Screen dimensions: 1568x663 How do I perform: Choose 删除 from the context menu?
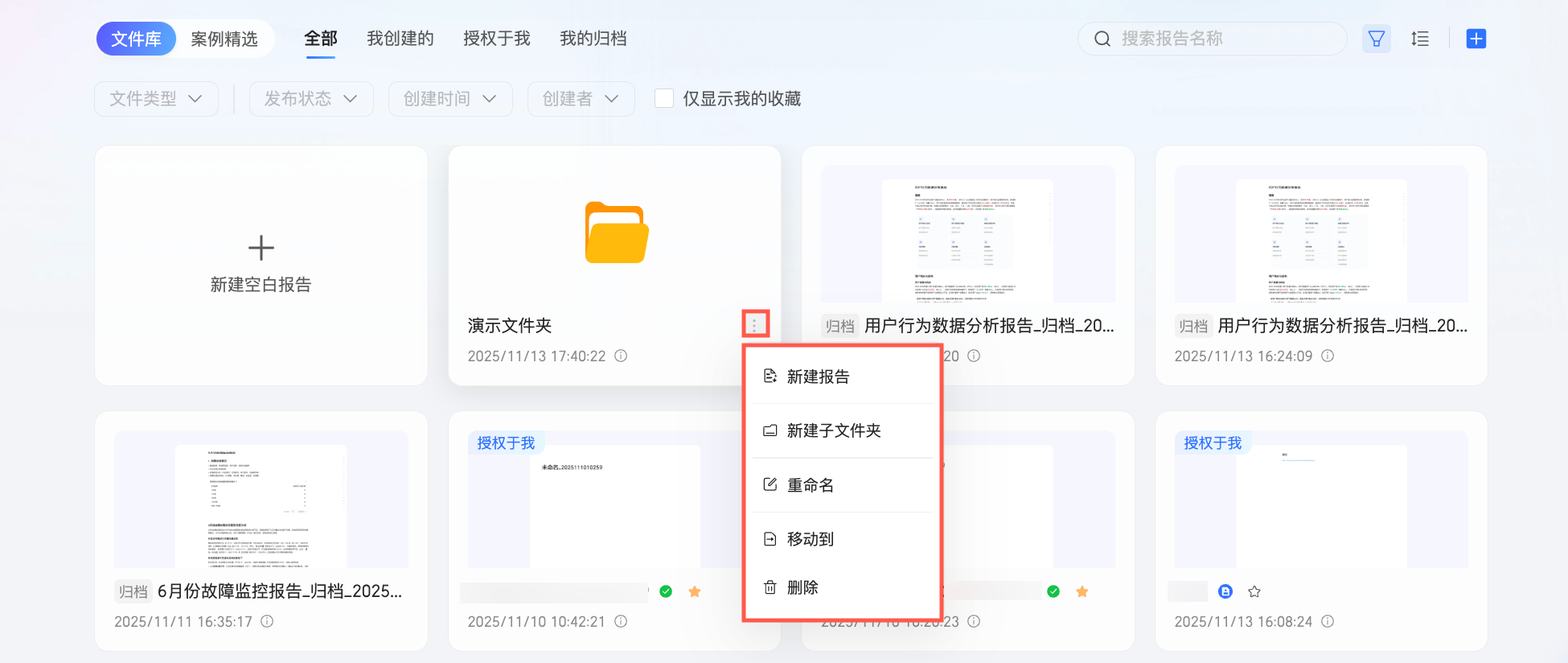pyautogui.click(x=842, y=587)
